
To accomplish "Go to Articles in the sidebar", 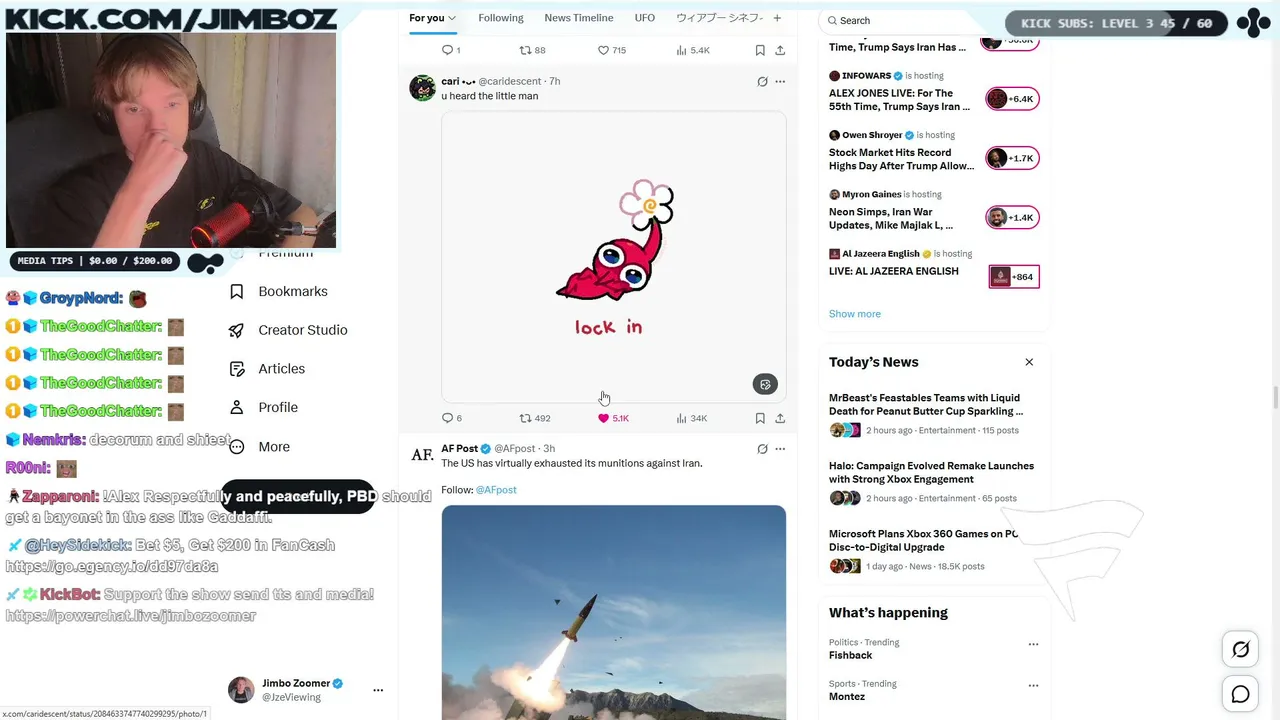I will click(266, 369).
